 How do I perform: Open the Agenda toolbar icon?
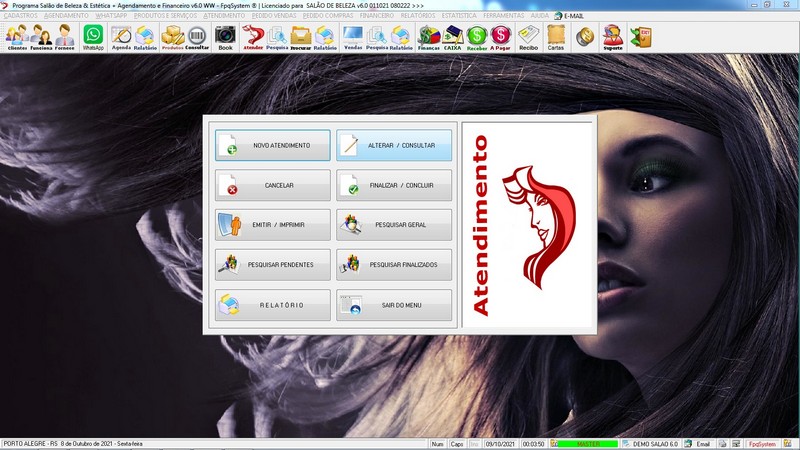click(121, 37)
